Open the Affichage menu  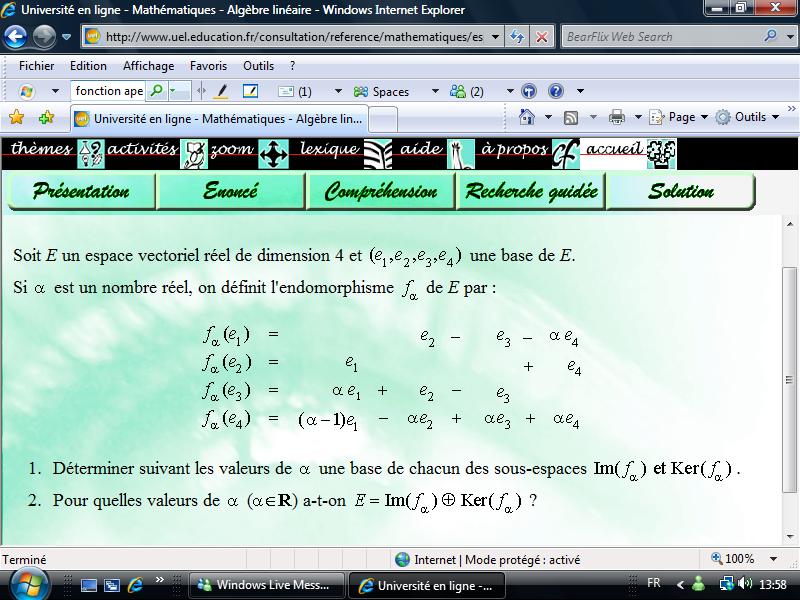148,66
